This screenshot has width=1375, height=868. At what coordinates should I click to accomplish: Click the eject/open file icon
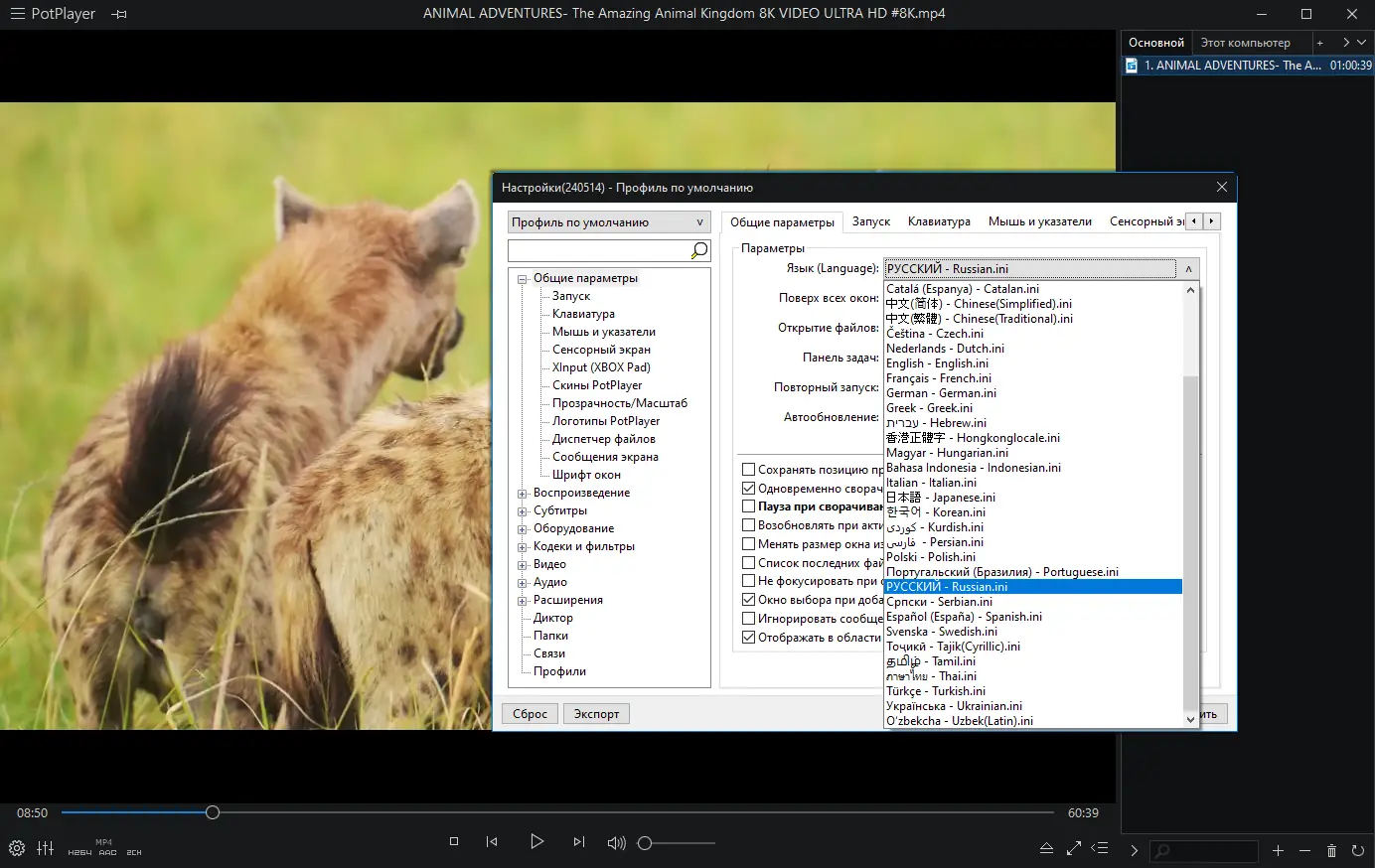pyautogui.click(x=1046, y=849)
